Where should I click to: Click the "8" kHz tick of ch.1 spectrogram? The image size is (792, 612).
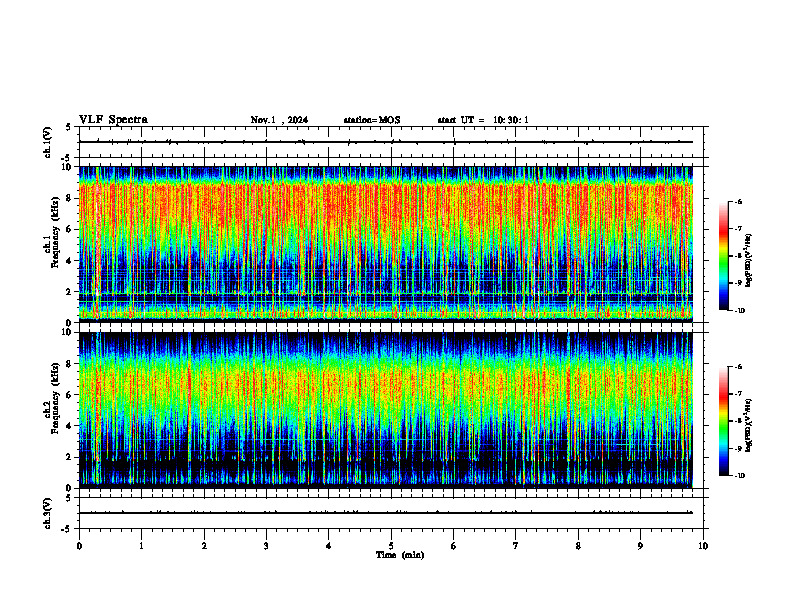point(70,198)
